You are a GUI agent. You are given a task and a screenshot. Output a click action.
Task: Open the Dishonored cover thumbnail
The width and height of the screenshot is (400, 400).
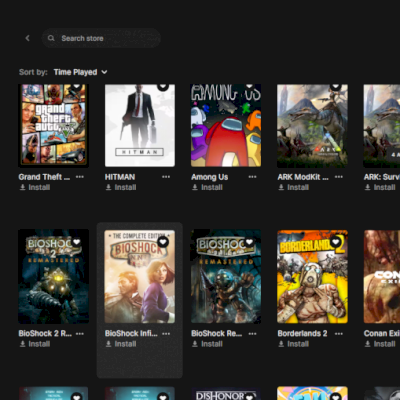[x=226, y=393]
